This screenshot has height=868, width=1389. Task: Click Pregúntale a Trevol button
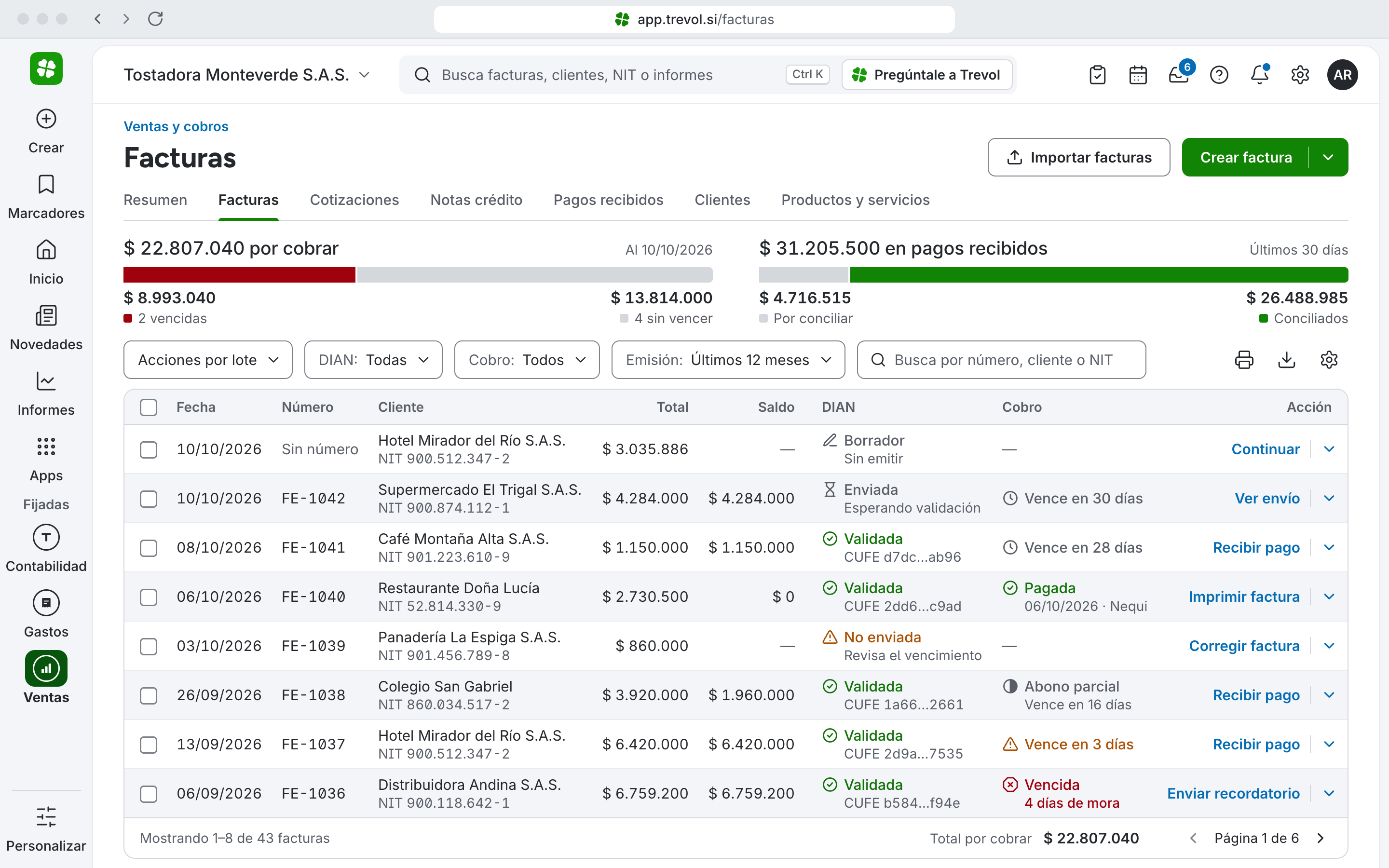(926, 75)
